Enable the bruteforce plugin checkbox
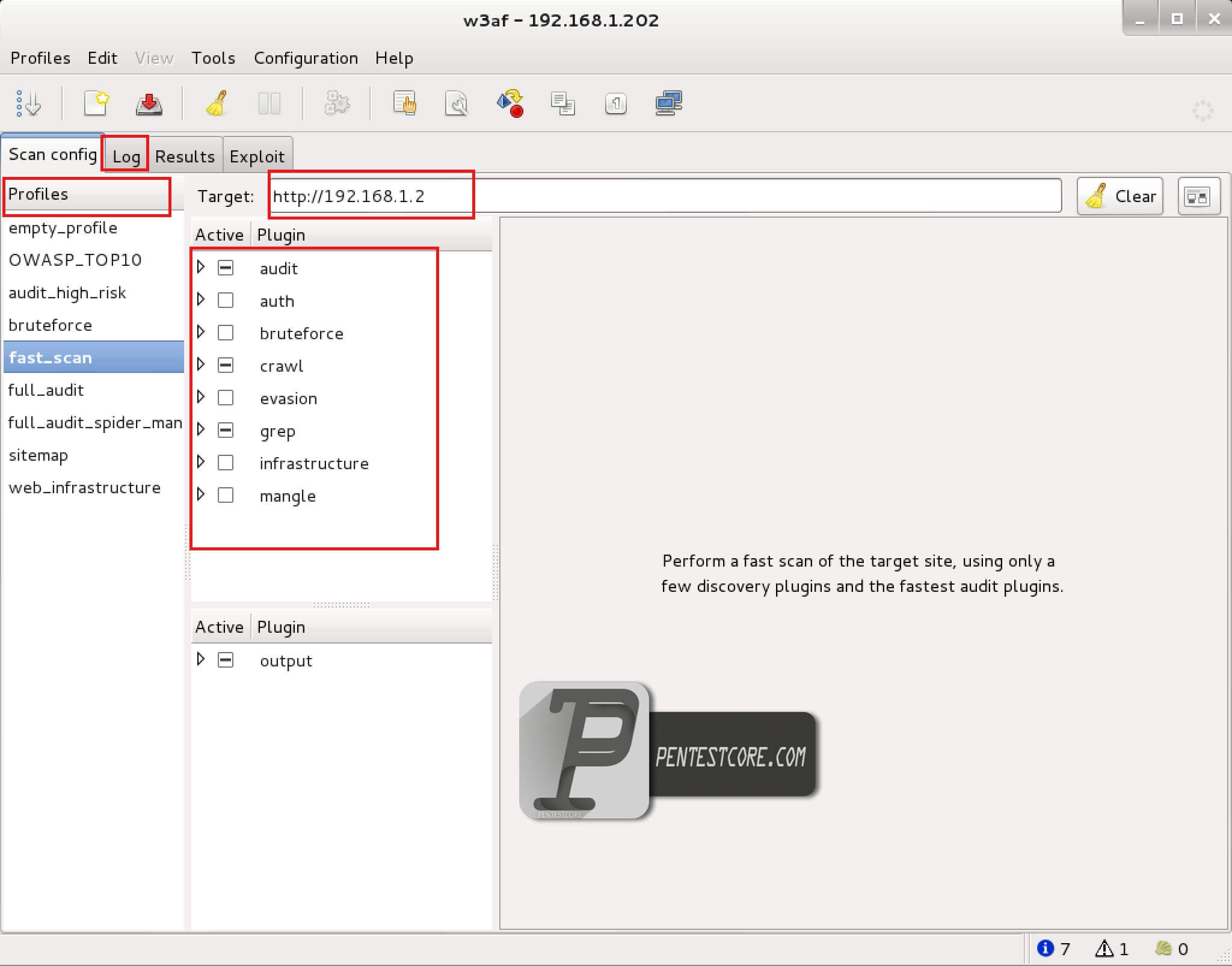Image resolution: width=1232 pixels, height=966 pixels. click(226, 333)
